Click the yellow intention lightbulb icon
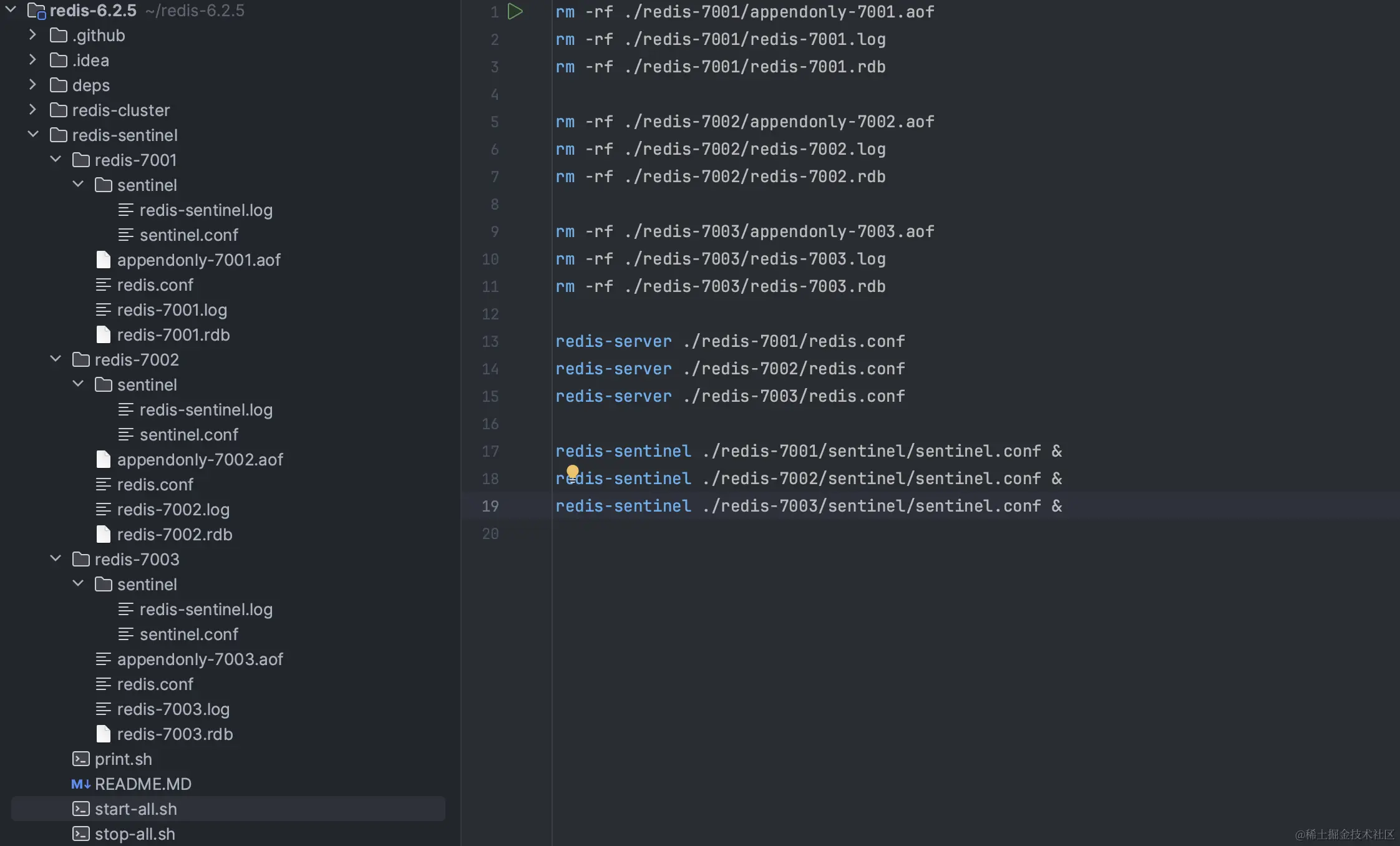 pyautogui.click(x=572, y=471)
